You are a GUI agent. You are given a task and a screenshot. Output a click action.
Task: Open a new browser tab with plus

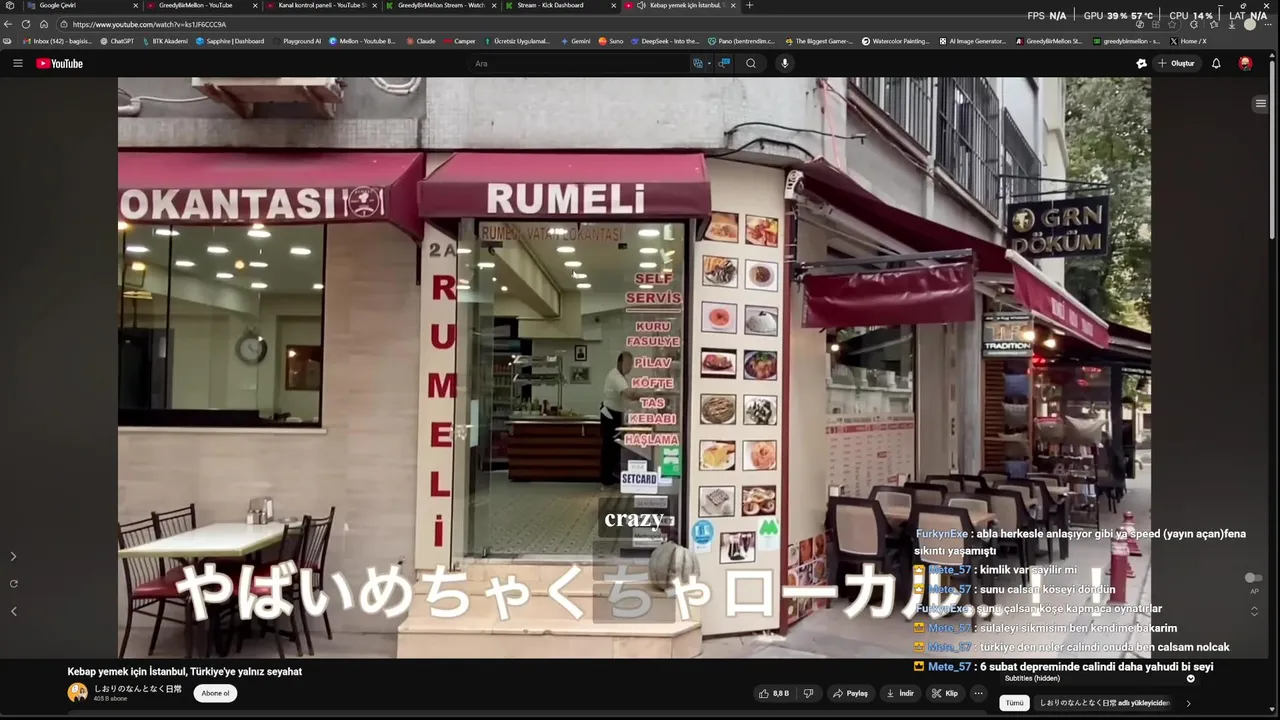point(750,5)
